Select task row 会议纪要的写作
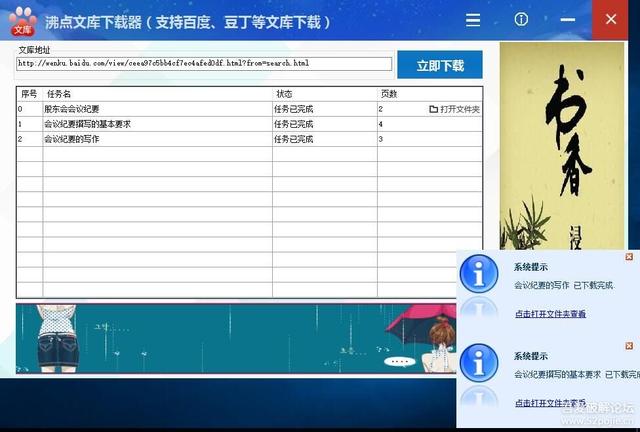The height and width of the screenshot is (432, 640). (x=249, y=139)
